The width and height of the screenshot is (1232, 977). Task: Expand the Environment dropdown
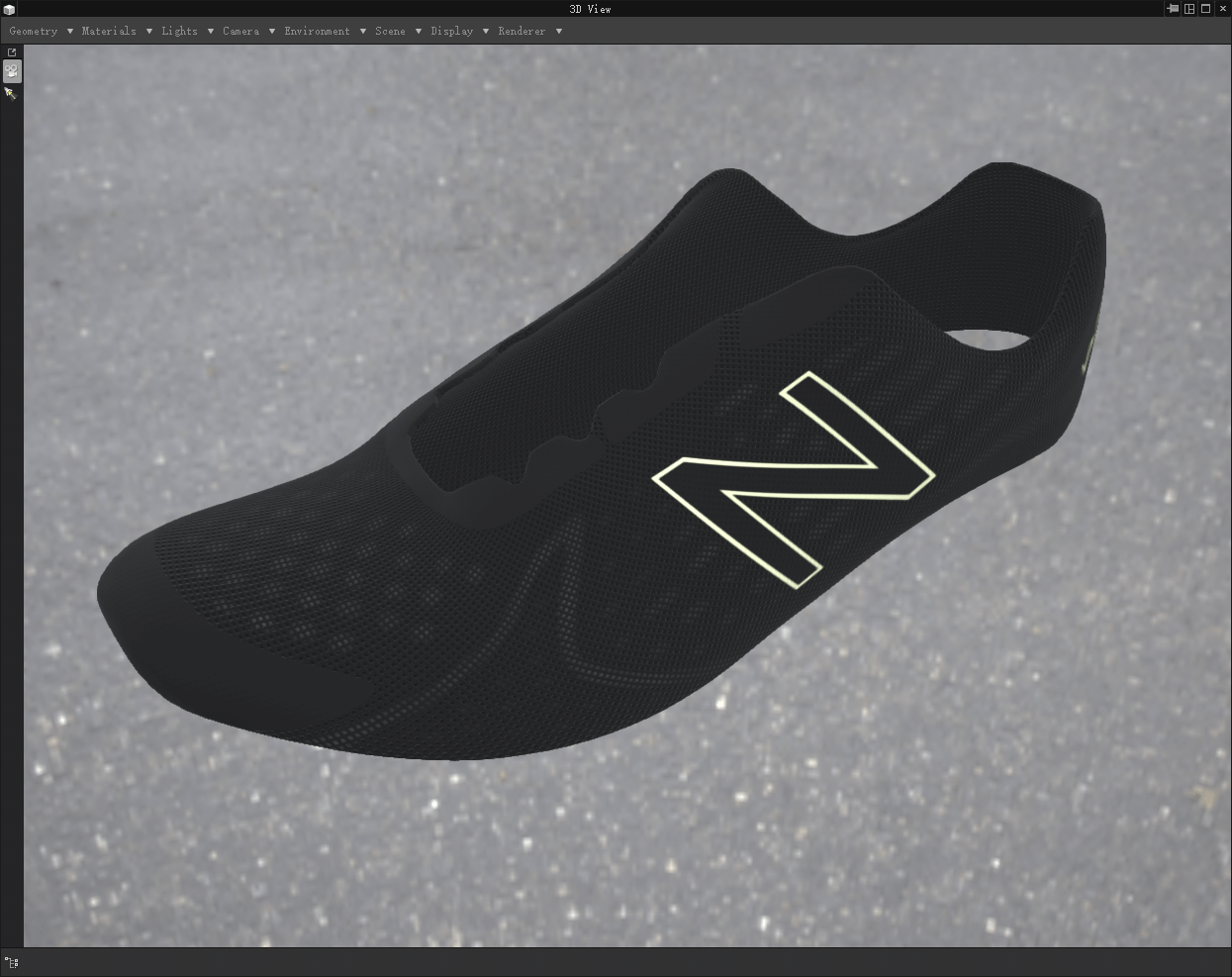325,31
